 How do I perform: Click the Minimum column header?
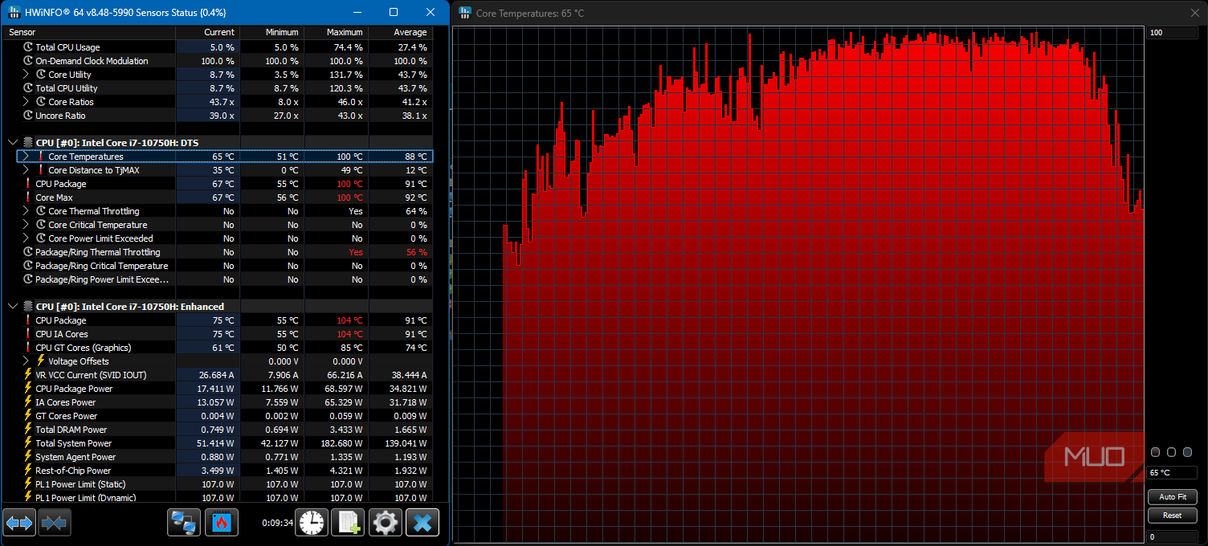pos(271,32)
